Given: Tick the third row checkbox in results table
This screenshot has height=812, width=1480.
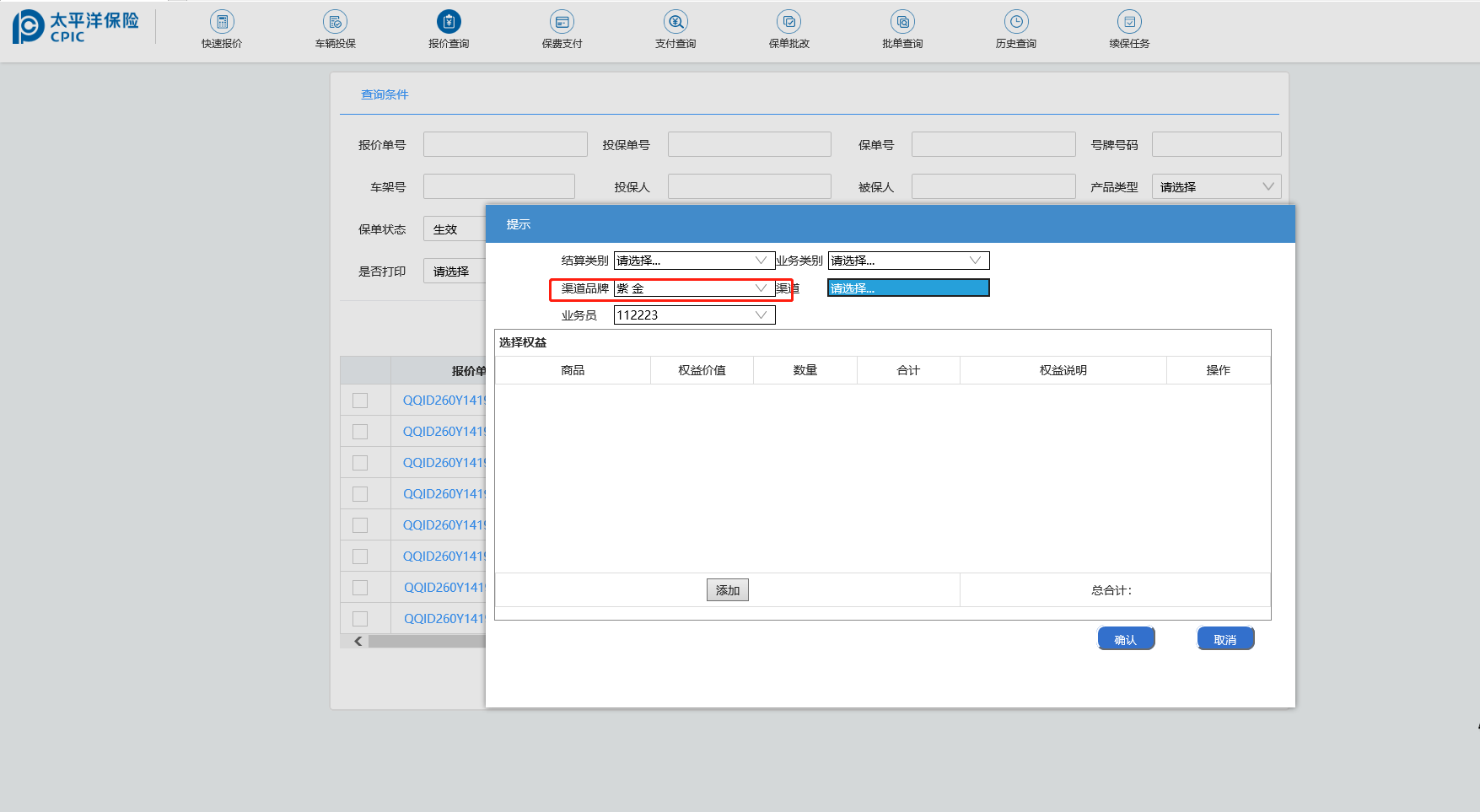Looking at the screenshot, I should 360,463.
